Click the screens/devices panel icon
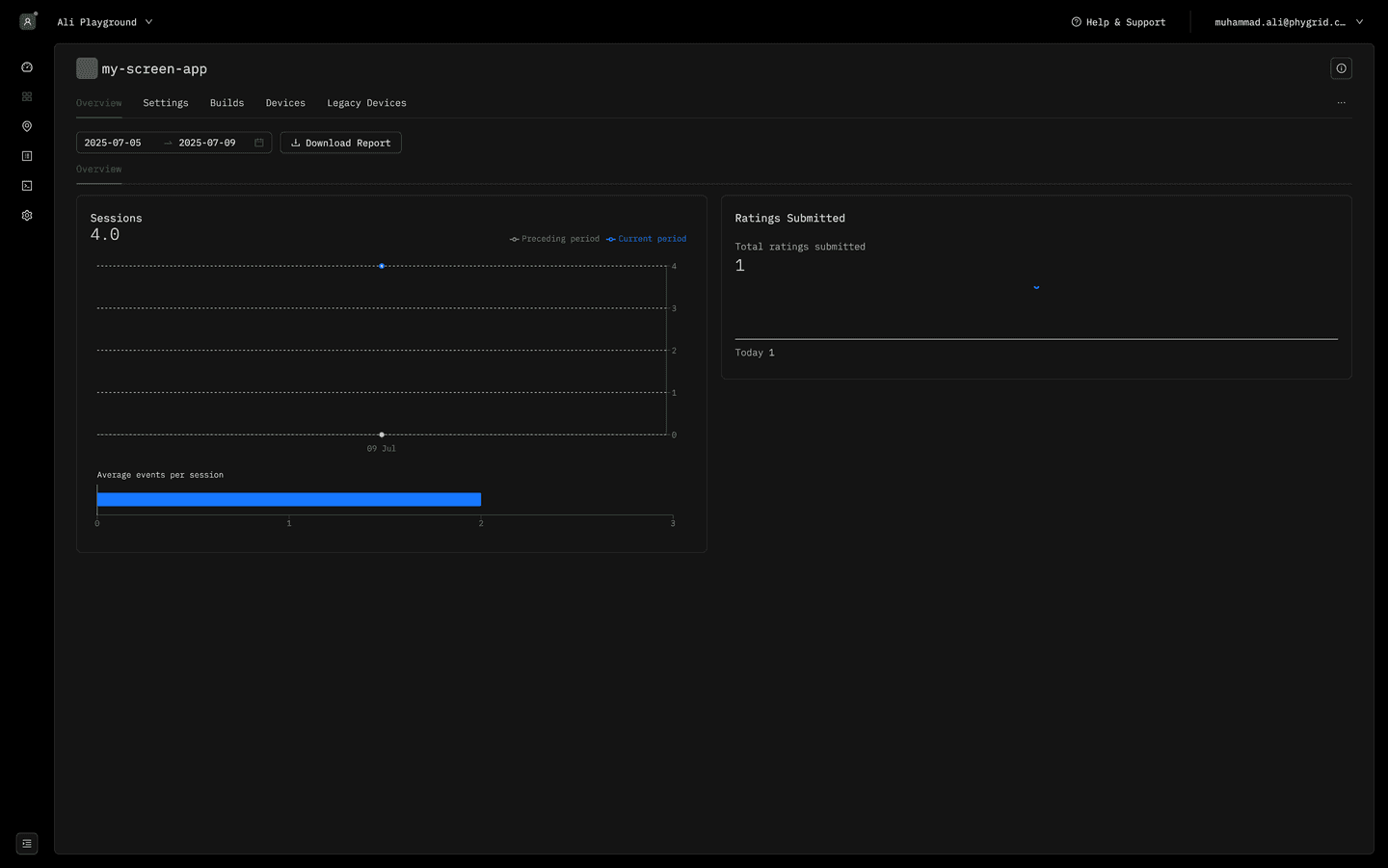The width and height of the screenshot is (1388, 868). tap(26, 155)
